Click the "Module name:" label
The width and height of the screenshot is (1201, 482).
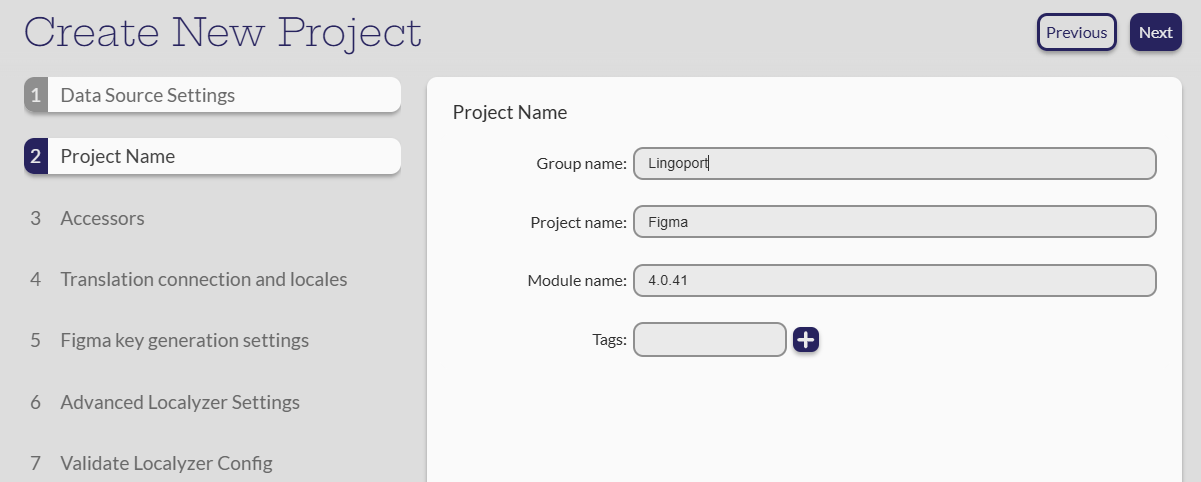[577, 281]
